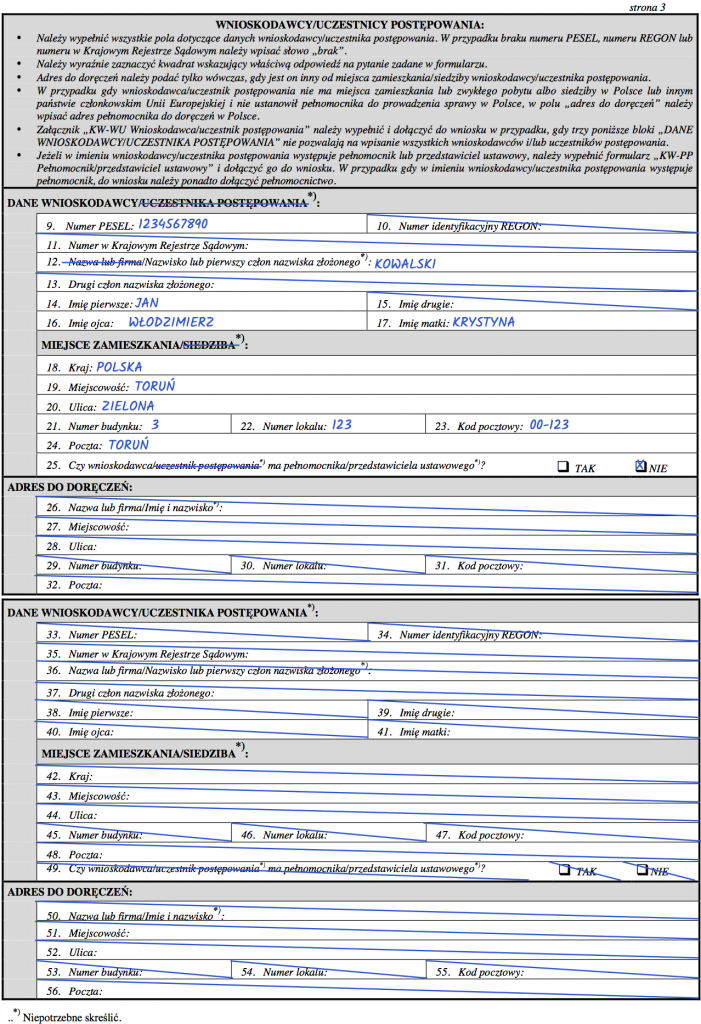Click the country value POLSKA
The width and height of the screenshot is (701, 1024).
[119, 367]
